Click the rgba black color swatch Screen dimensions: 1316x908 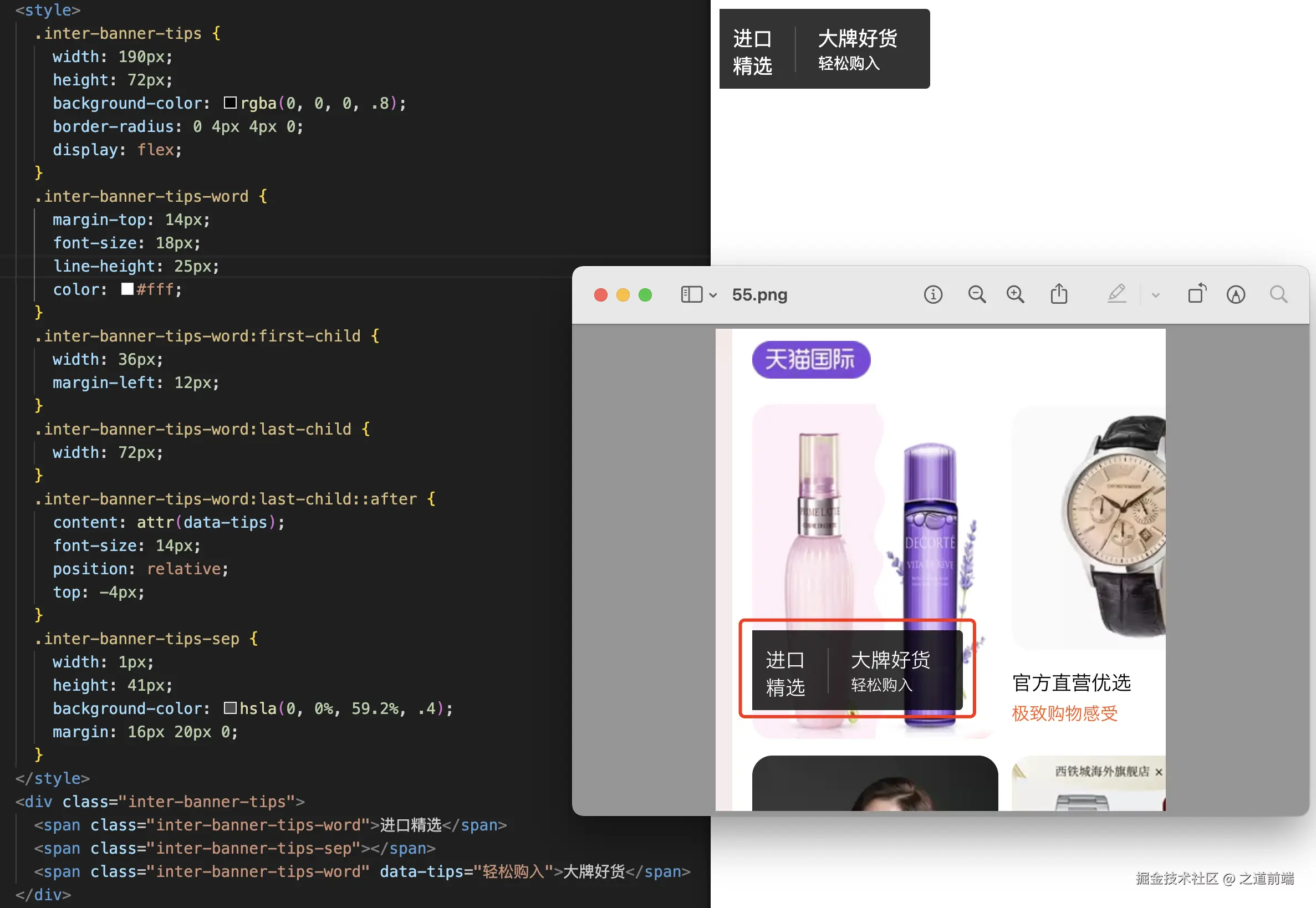click(230, 103)
